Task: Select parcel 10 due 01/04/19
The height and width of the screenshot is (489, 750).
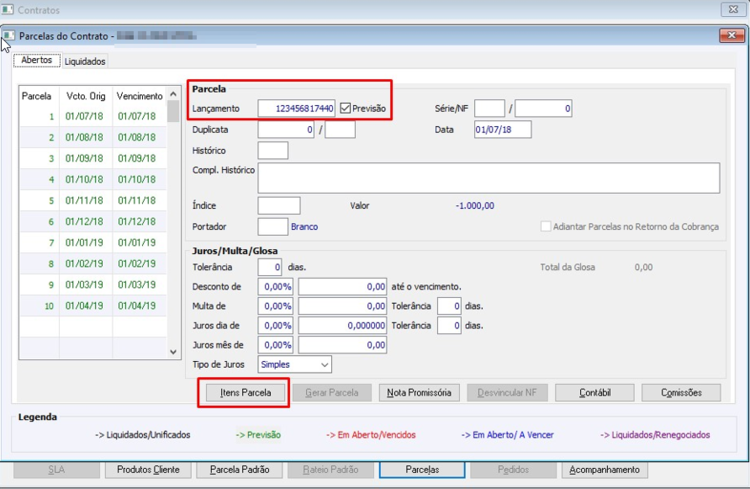Action: [93, 306]
